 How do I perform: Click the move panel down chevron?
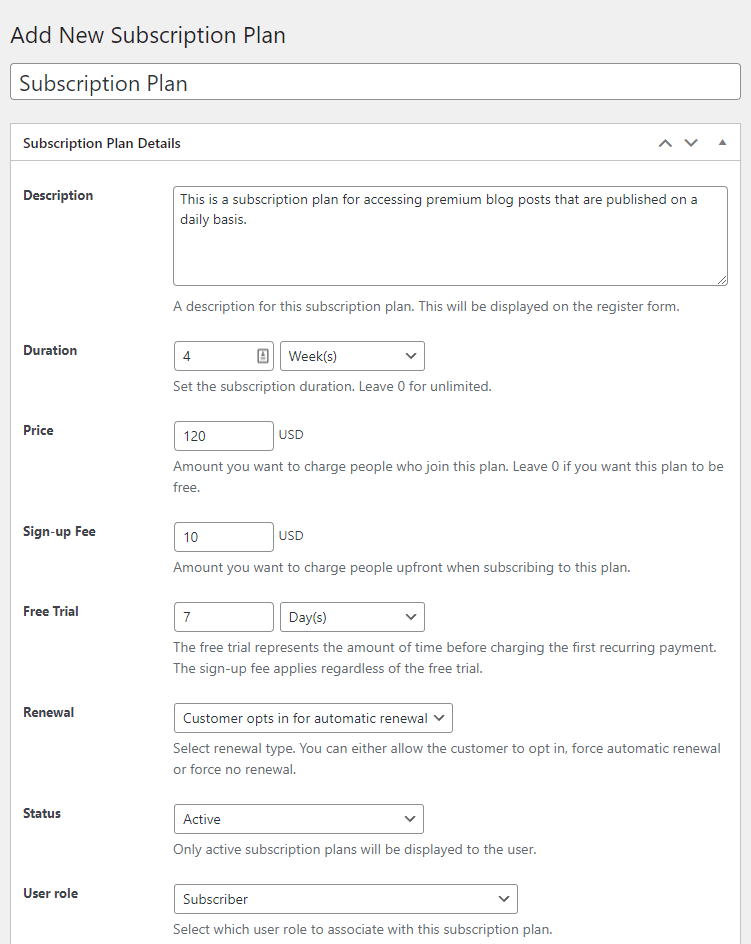[691, 143]
